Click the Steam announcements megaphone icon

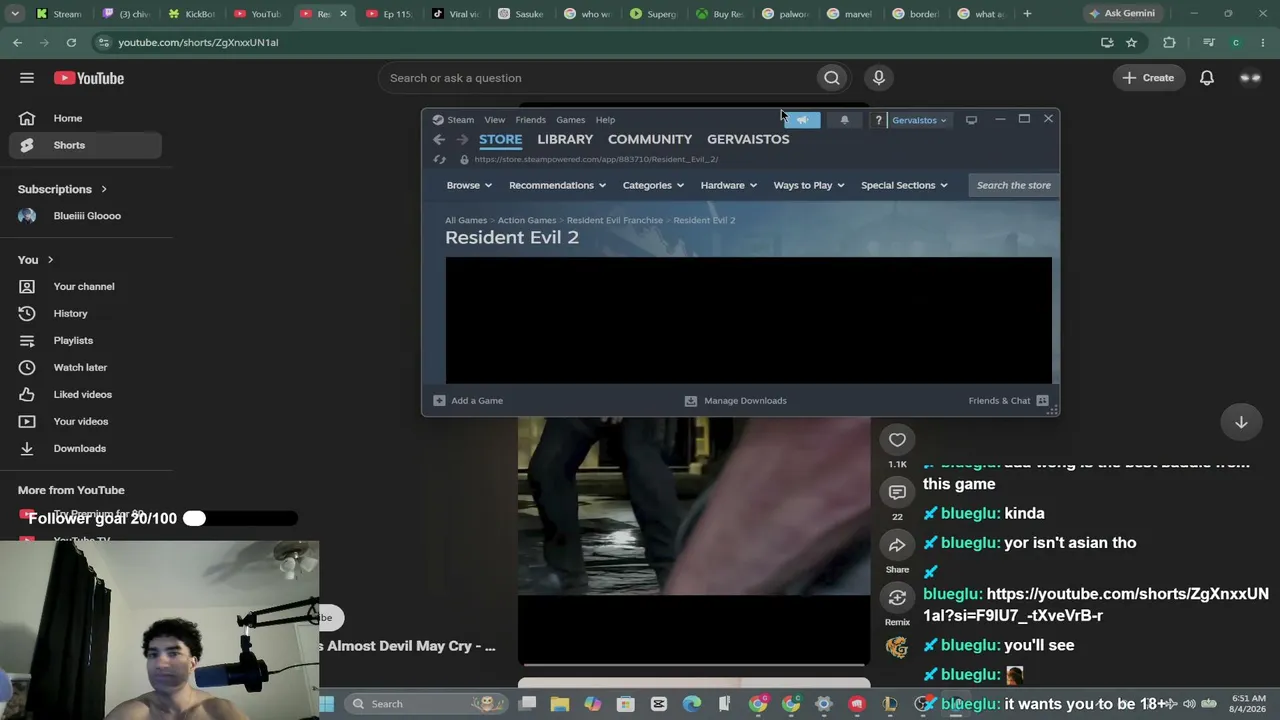(802, 120)
